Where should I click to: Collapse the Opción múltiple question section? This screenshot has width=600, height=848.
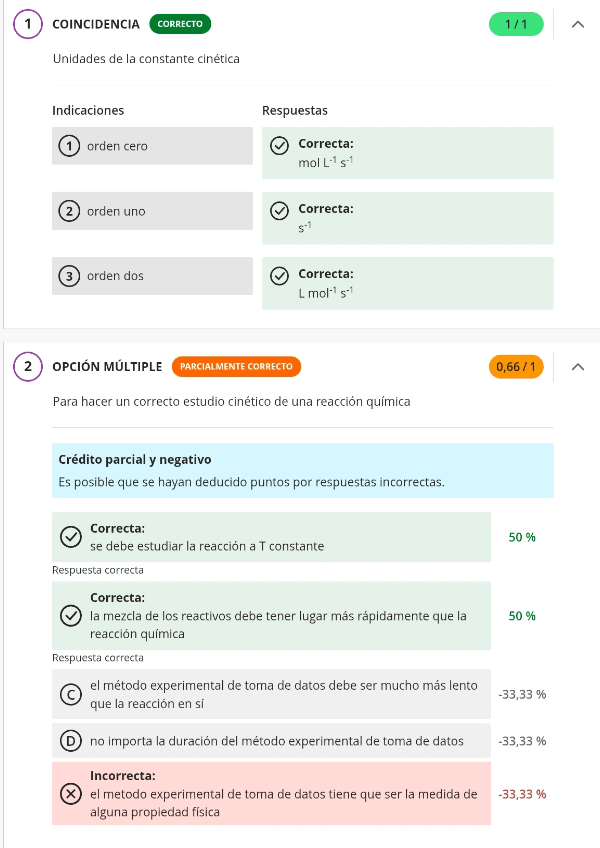point(577,367)
